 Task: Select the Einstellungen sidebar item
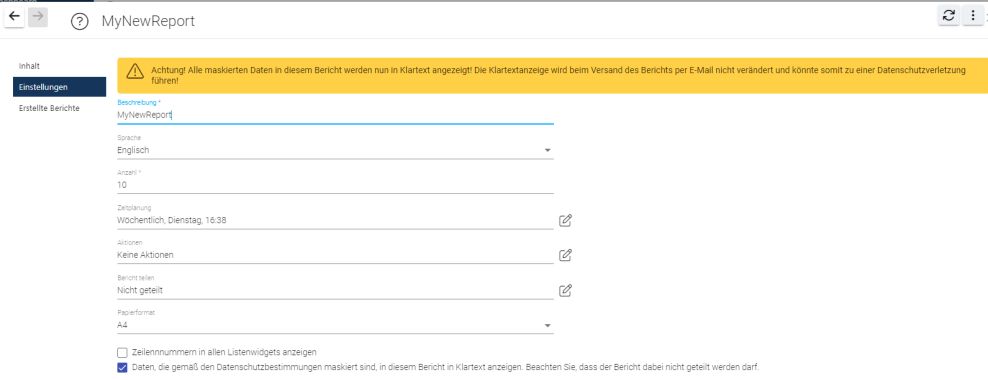59,87
